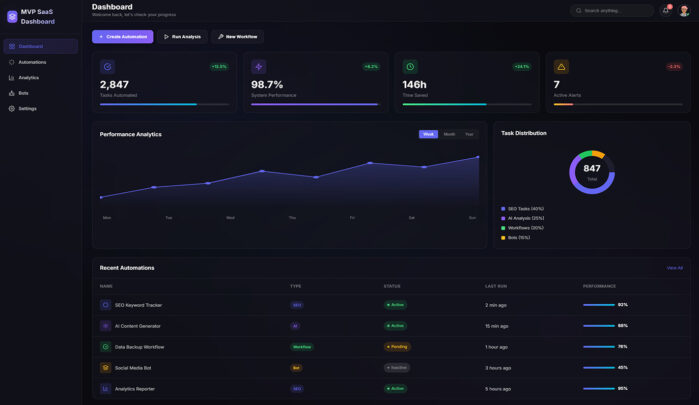
Task: Click the Run Analysis button
Action: 182,36
